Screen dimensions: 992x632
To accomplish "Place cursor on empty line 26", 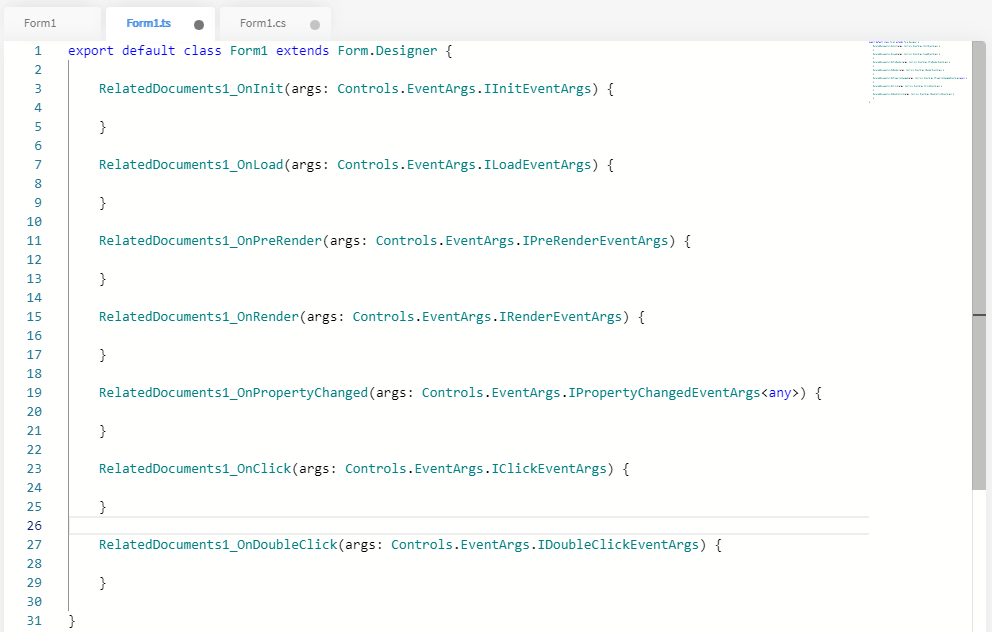I will click(400, 526).
